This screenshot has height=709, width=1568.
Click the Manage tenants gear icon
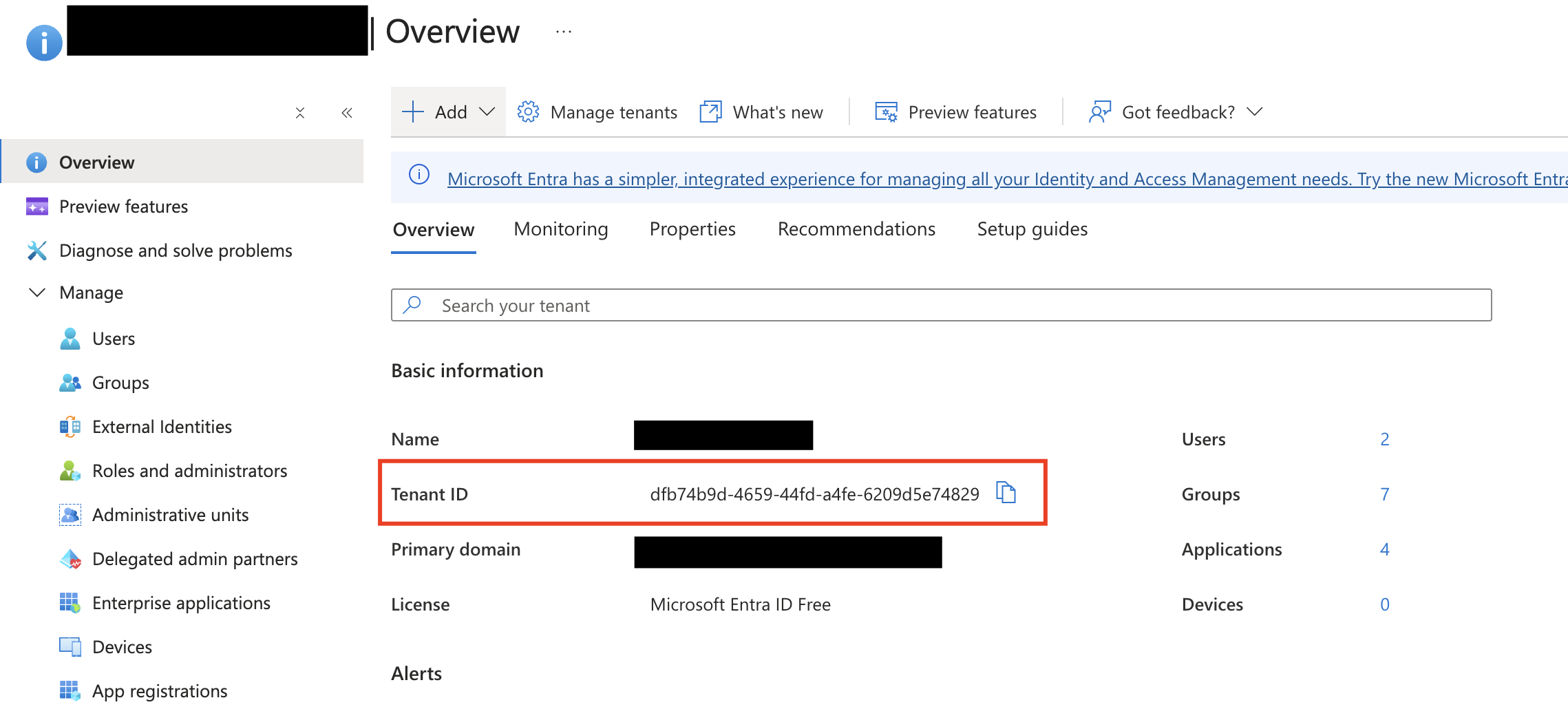click(x=528, y=112)
